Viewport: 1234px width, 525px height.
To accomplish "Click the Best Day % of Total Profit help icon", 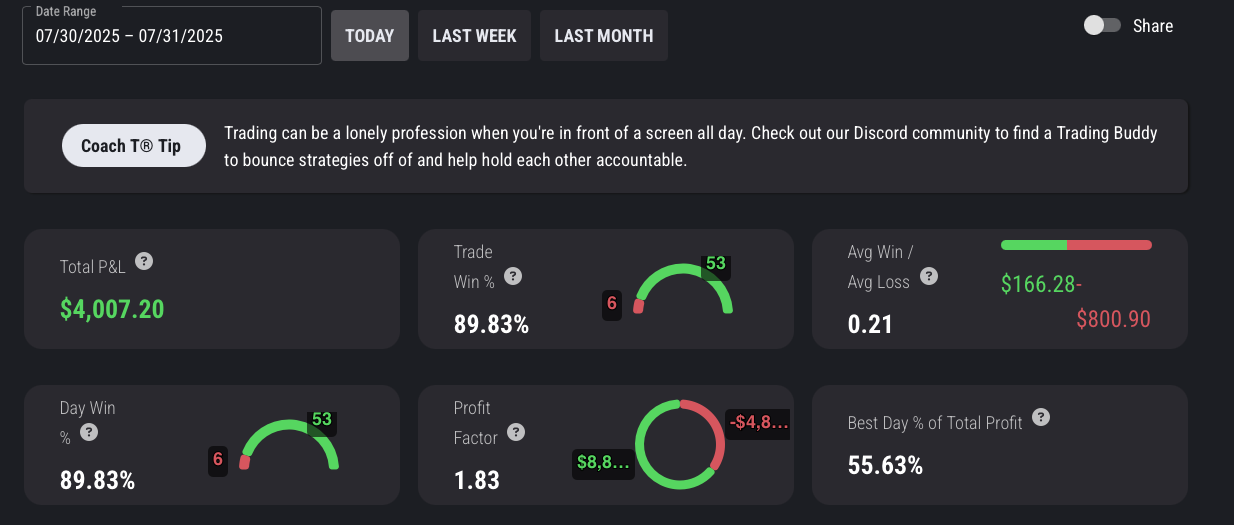I will [1041, 417].
